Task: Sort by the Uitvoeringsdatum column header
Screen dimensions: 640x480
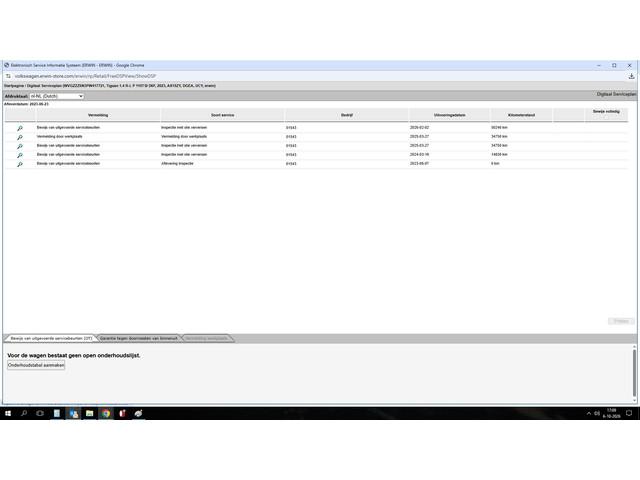Action: [449, 115]
